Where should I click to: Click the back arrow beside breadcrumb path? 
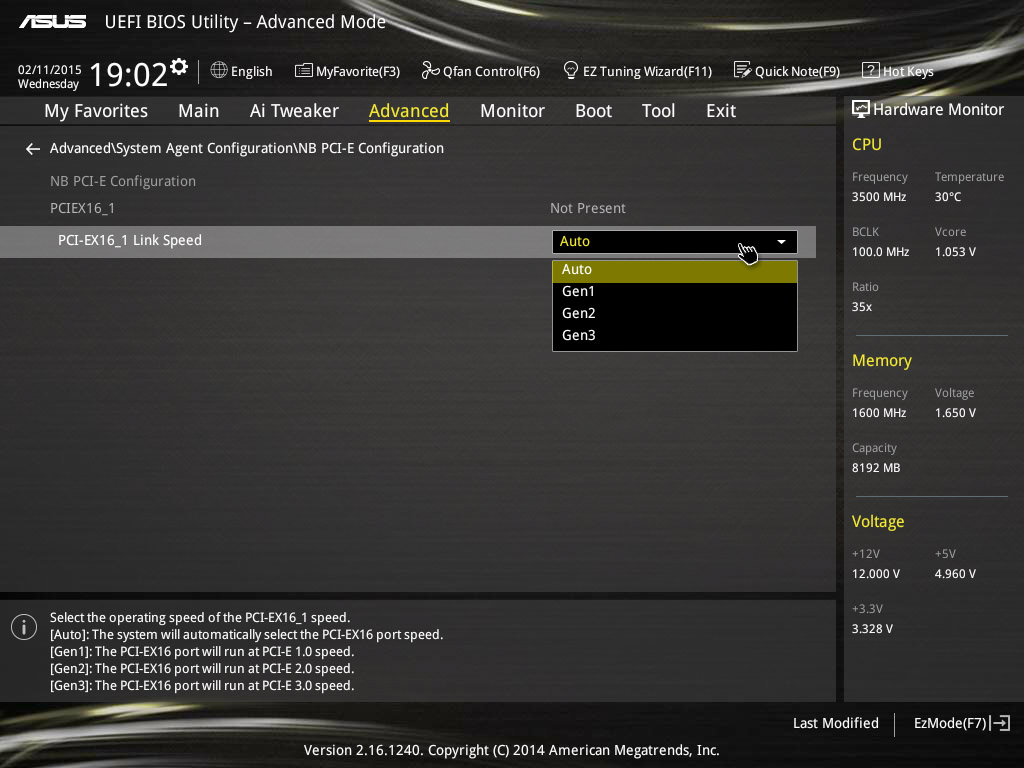tap(33, 149)
